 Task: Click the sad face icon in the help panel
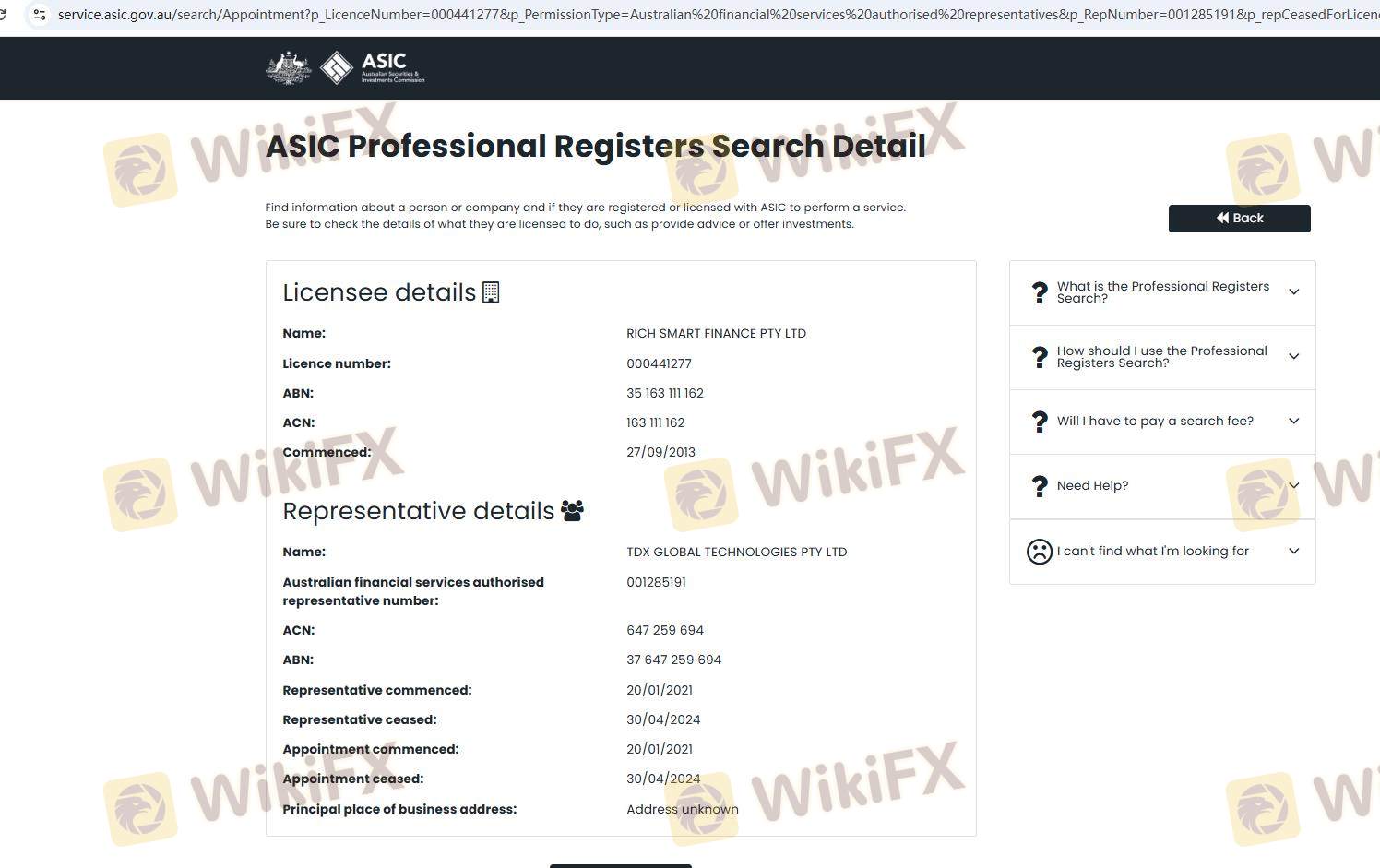(x=1040, y=552)
